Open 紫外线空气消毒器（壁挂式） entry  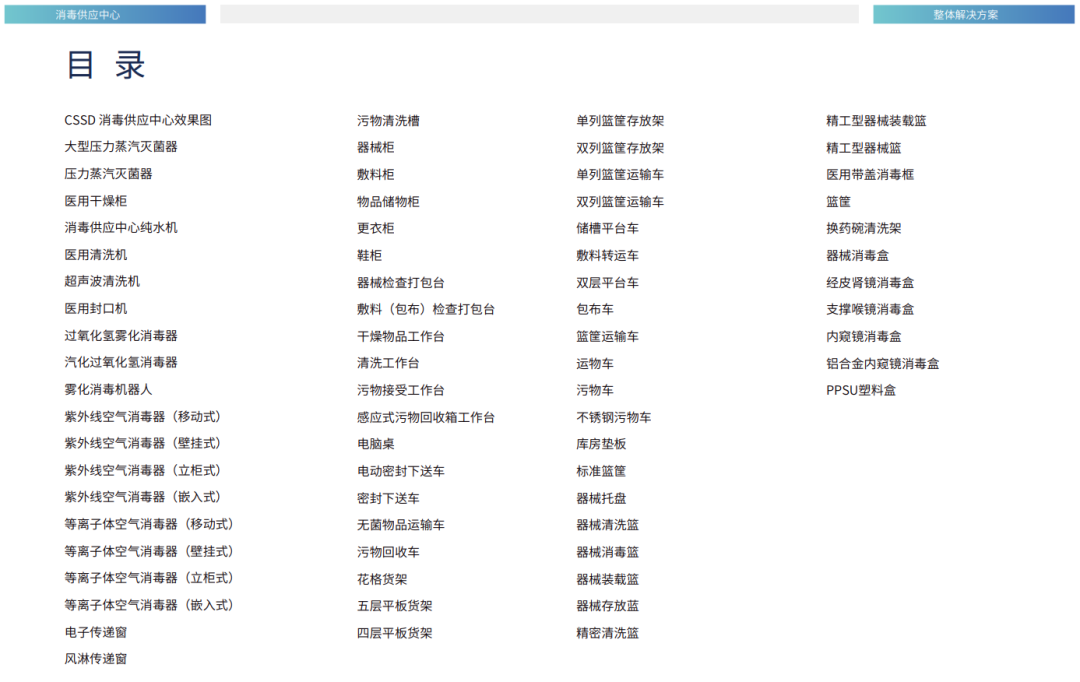(x=150, y=443)
